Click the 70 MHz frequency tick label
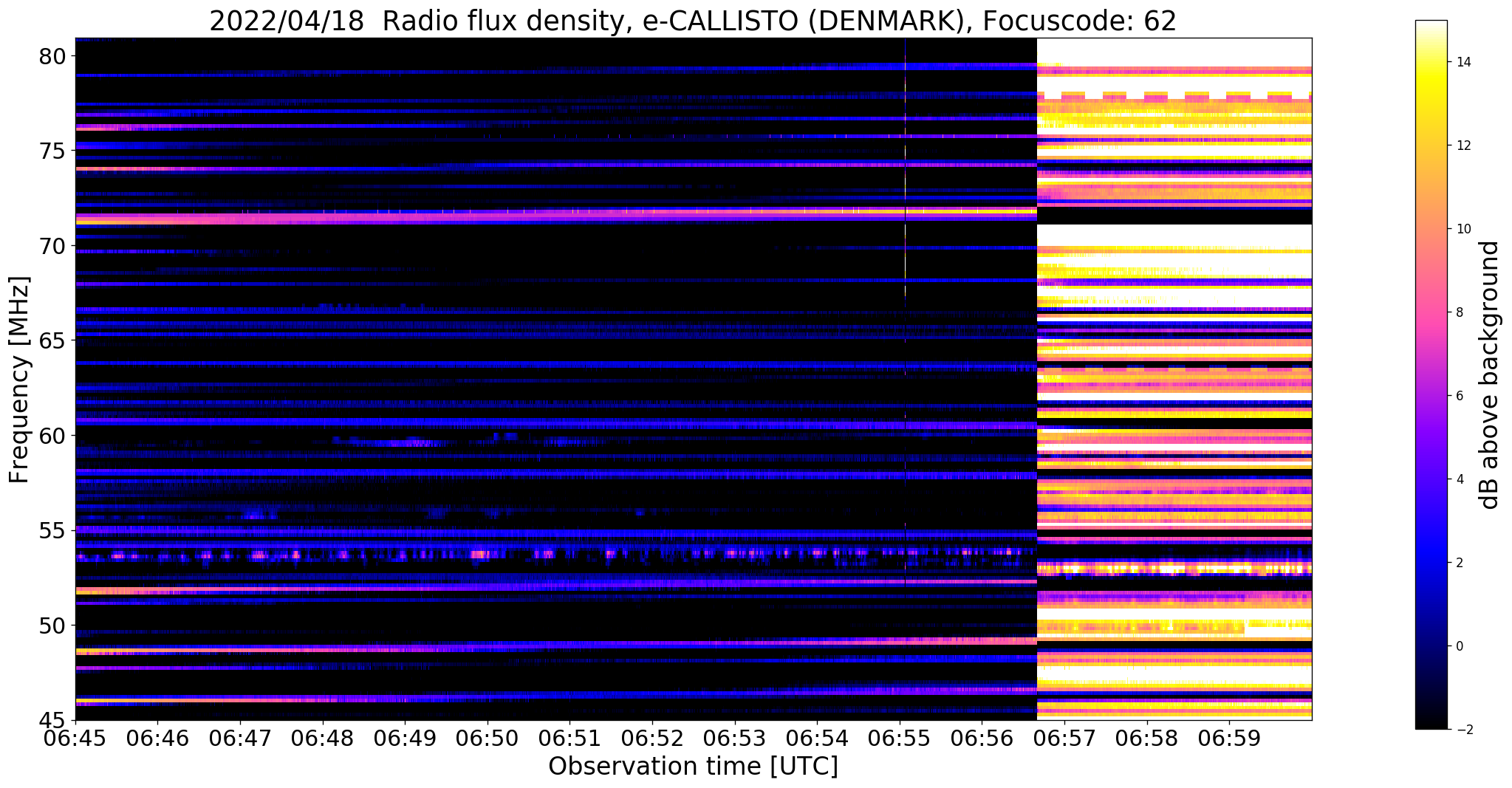Image resolution: width=1512 pixels, height=788 pixels. (x=52, y=246)
